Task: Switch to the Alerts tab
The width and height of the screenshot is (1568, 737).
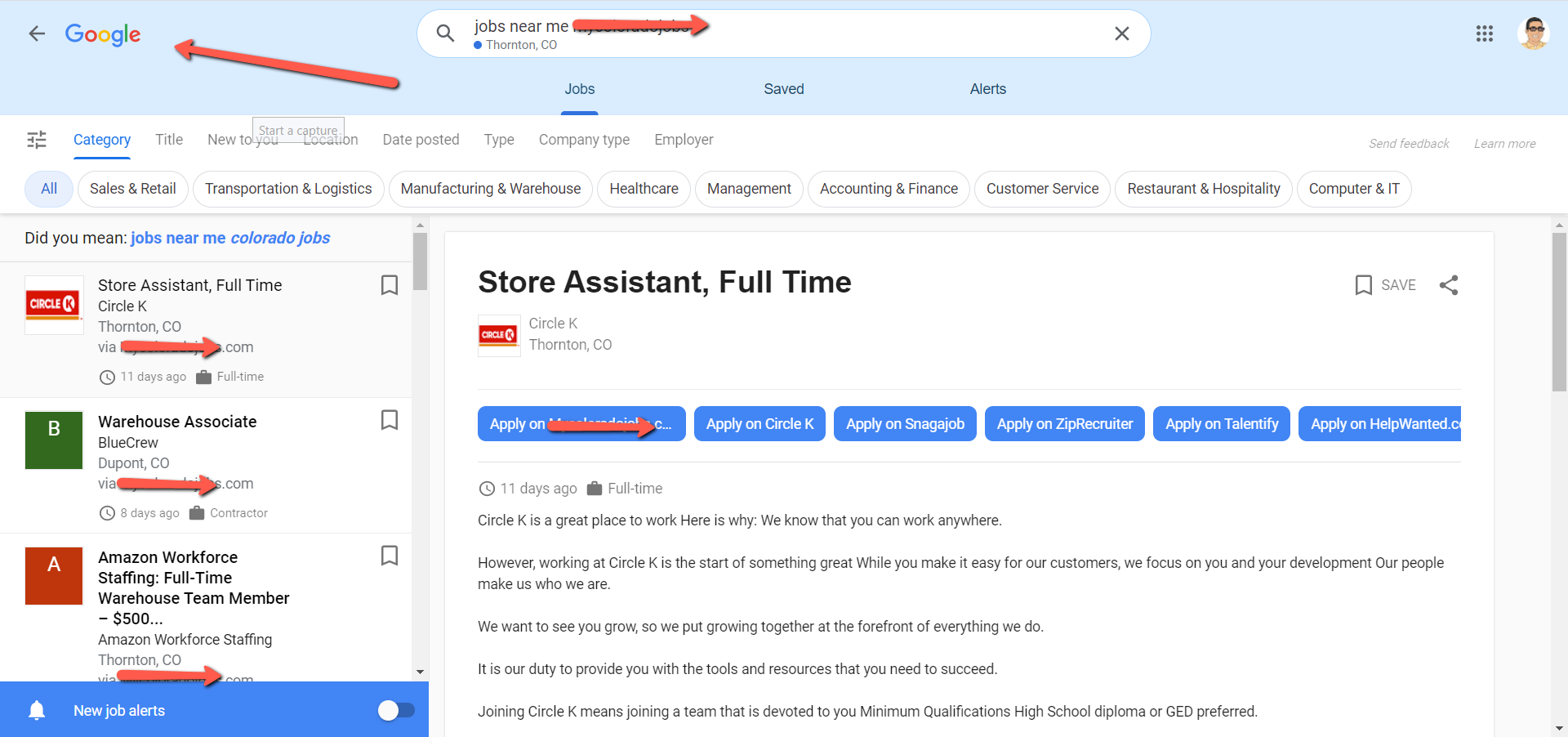Action: (988, 89)
